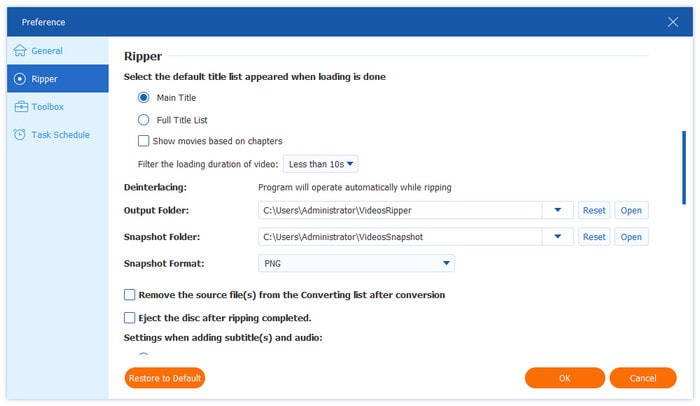Click the Toolbox briefcase icon
This screenshot has width=700, height=406.
(x=20, y=107)
